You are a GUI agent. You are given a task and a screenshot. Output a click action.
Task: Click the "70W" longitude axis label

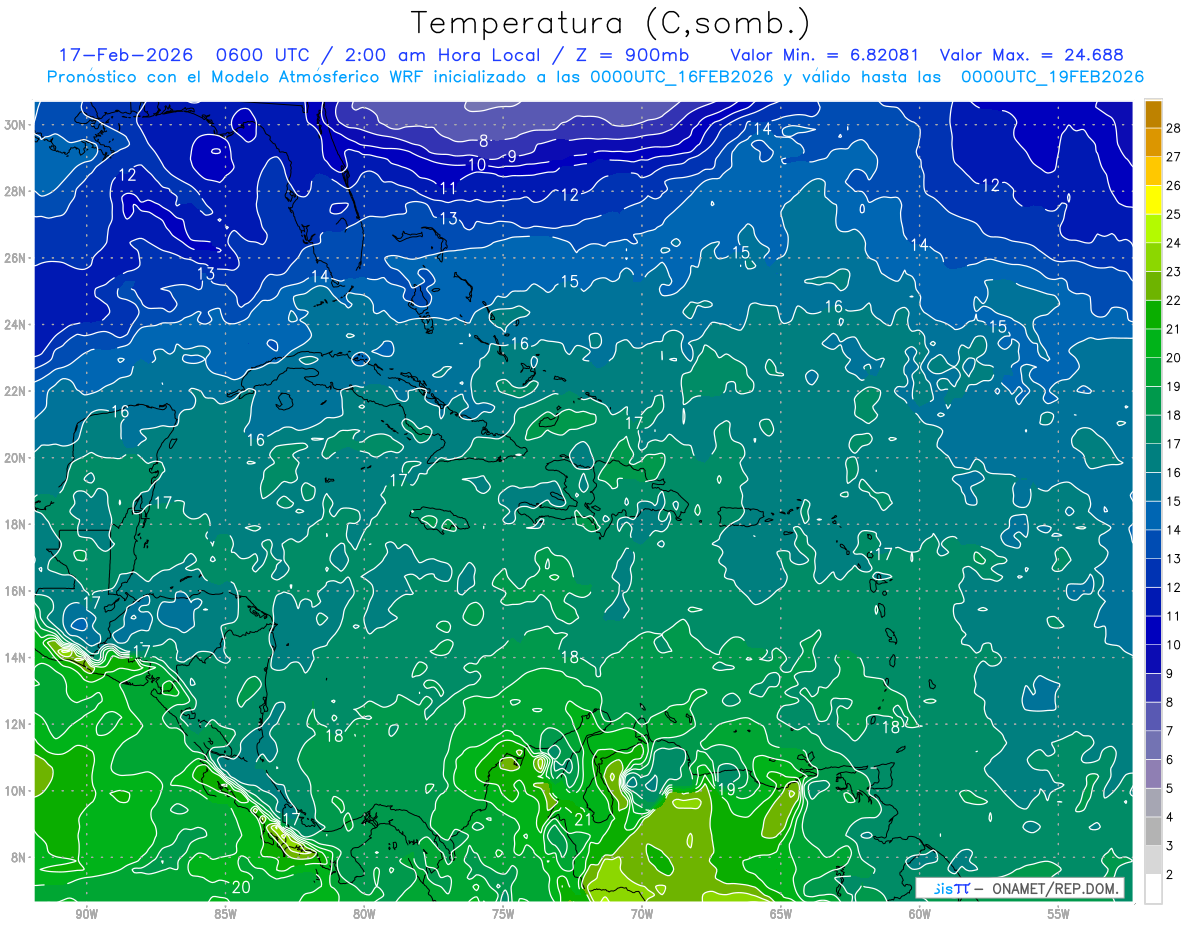pos(642,914)
